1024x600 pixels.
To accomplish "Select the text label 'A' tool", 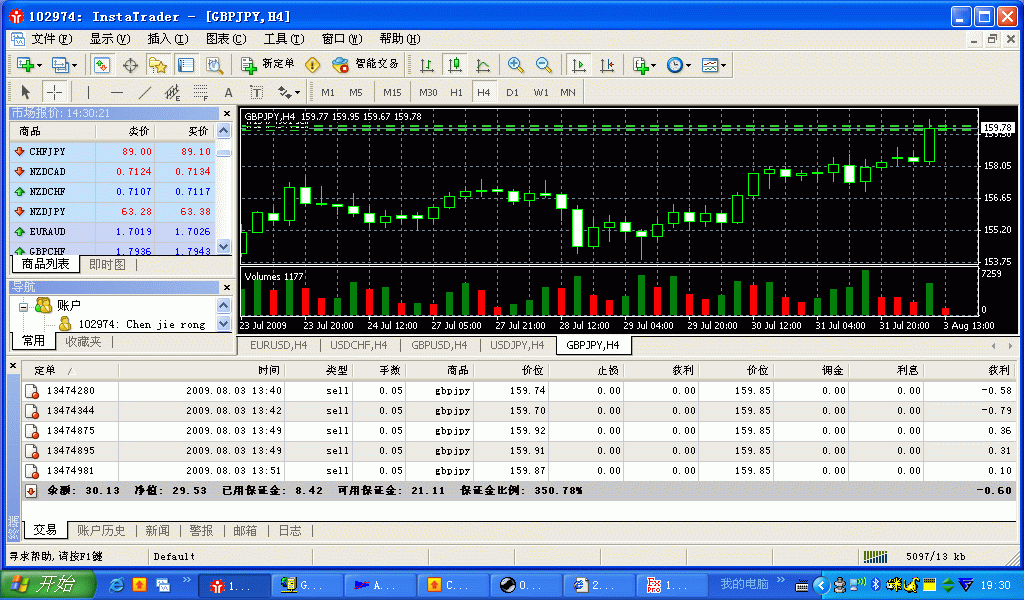I will [228, 93].
